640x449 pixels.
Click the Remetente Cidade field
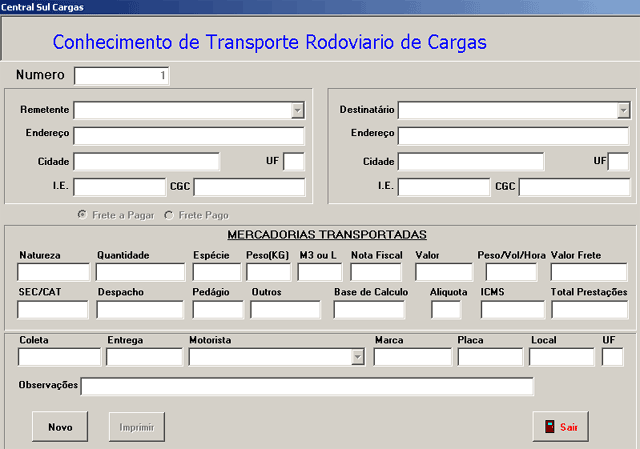pyautogui.click(x=147, y=162)
